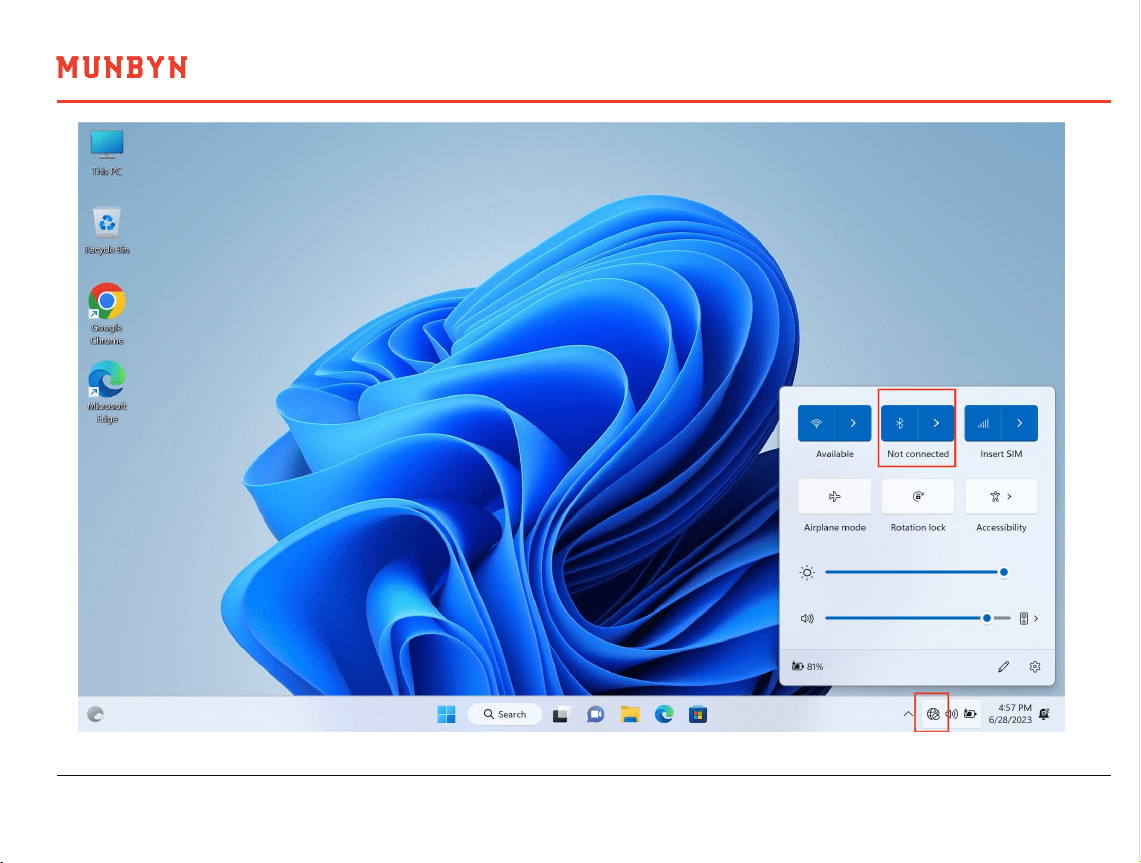Open the Recycle Bin desktop icon

pos(107,231)
